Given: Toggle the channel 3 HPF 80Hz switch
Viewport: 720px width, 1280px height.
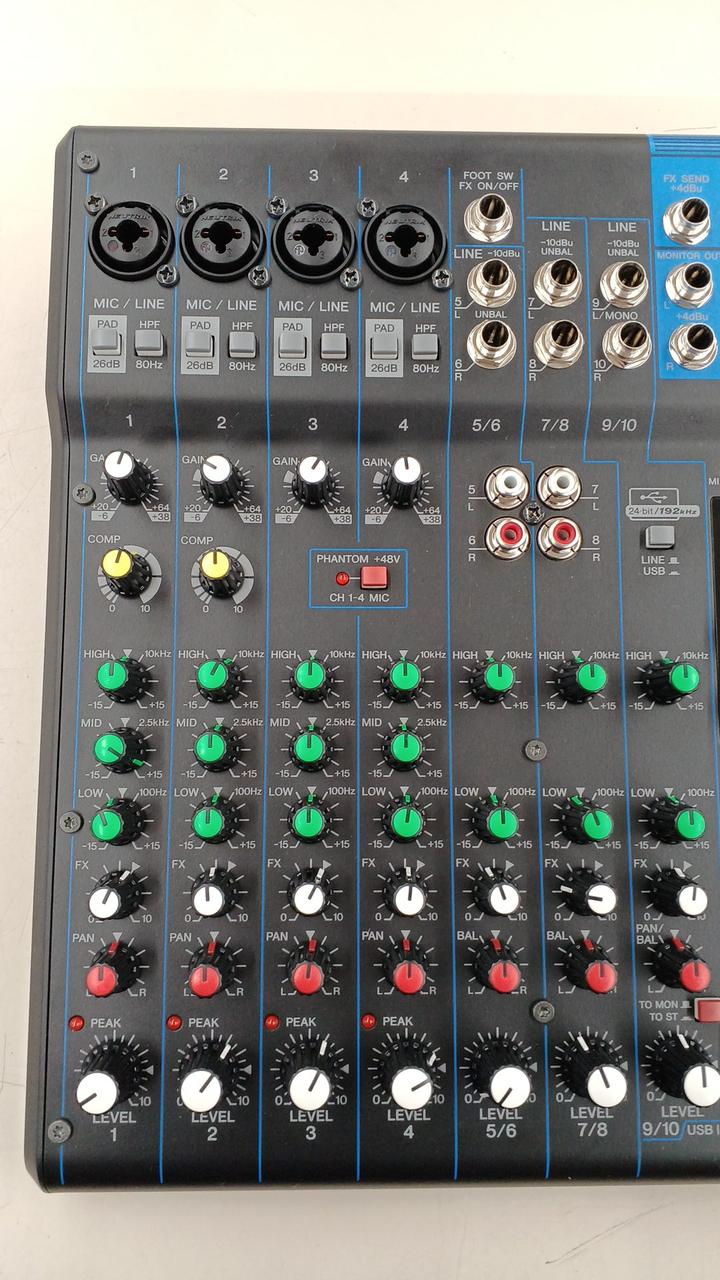Looking at the screenshot, I should 334,343.
